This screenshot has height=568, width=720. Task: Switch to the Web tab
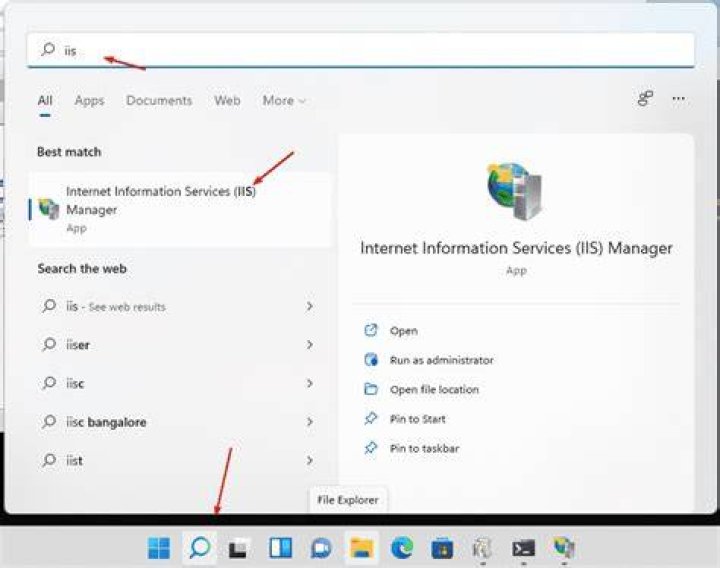coord(227,101)
